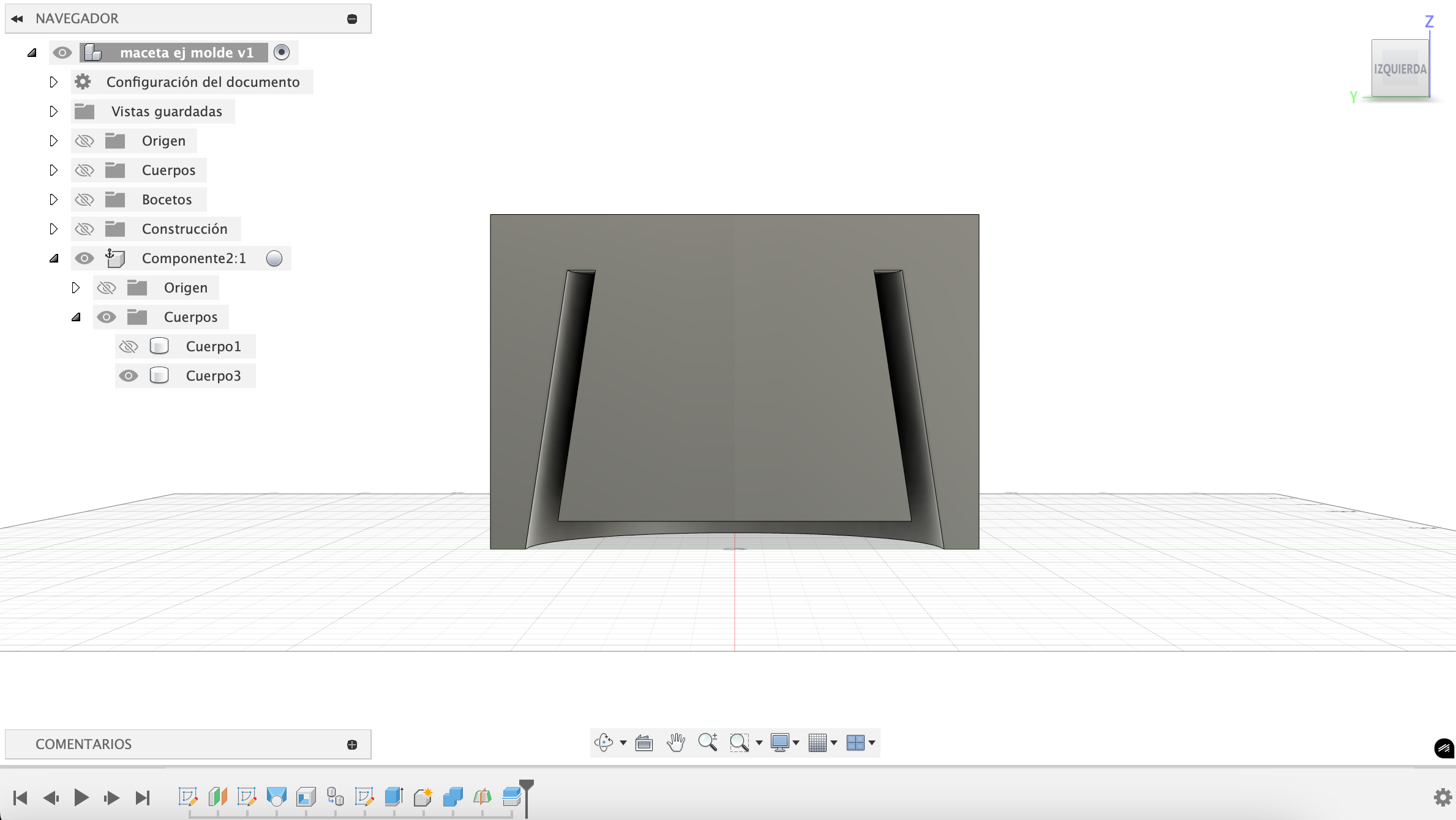The width and height of the screenshot is (1456, 820).
Task: Click the Combine feature in timeline
Action: tap(452, 797)
